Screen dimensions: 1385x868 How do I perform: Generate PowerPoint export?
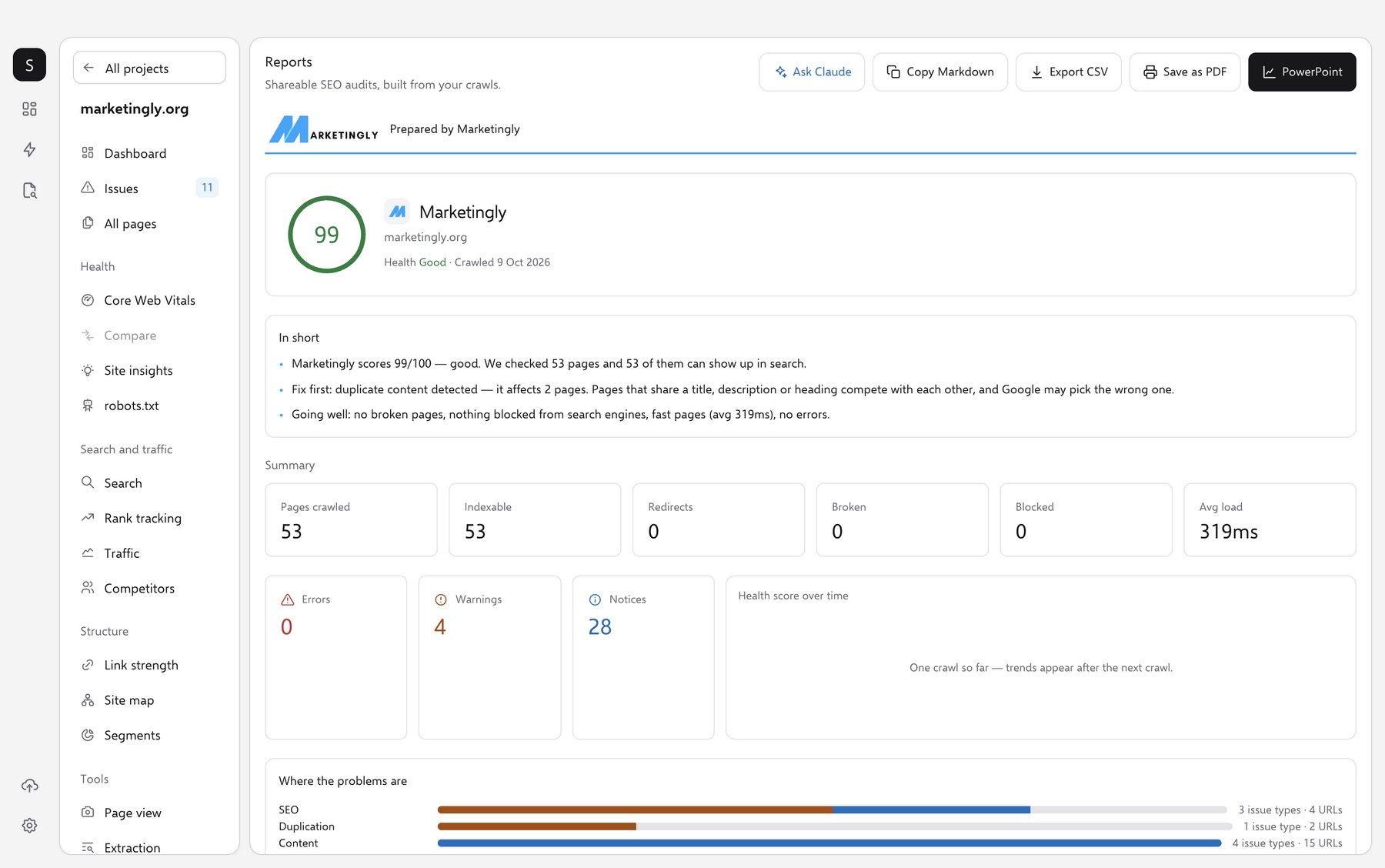pyautogui.click(x=1302, y=72)
